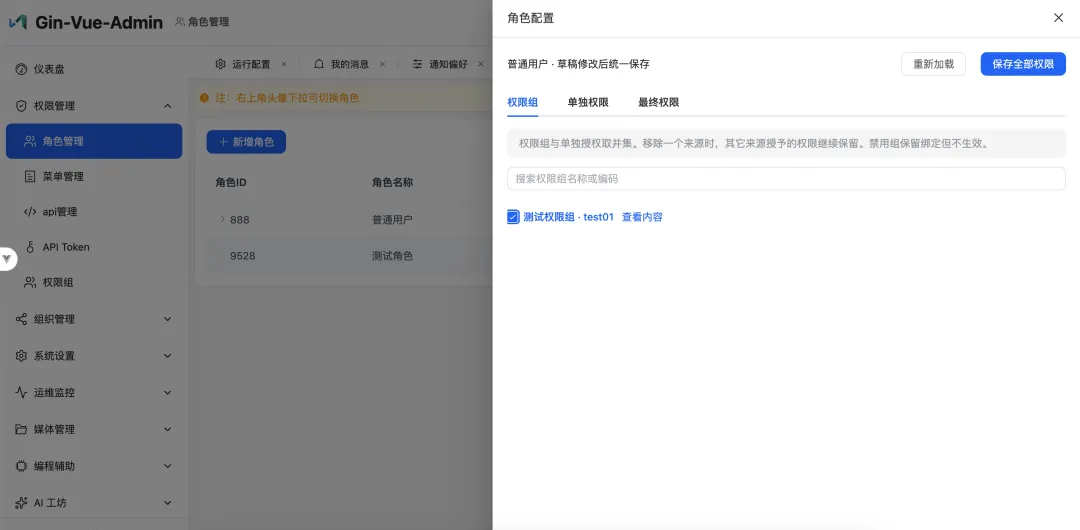Click the breadcrumb 角色管理 user icon
This screenshot has height=530, width=1080.
[x=180, y=22]
